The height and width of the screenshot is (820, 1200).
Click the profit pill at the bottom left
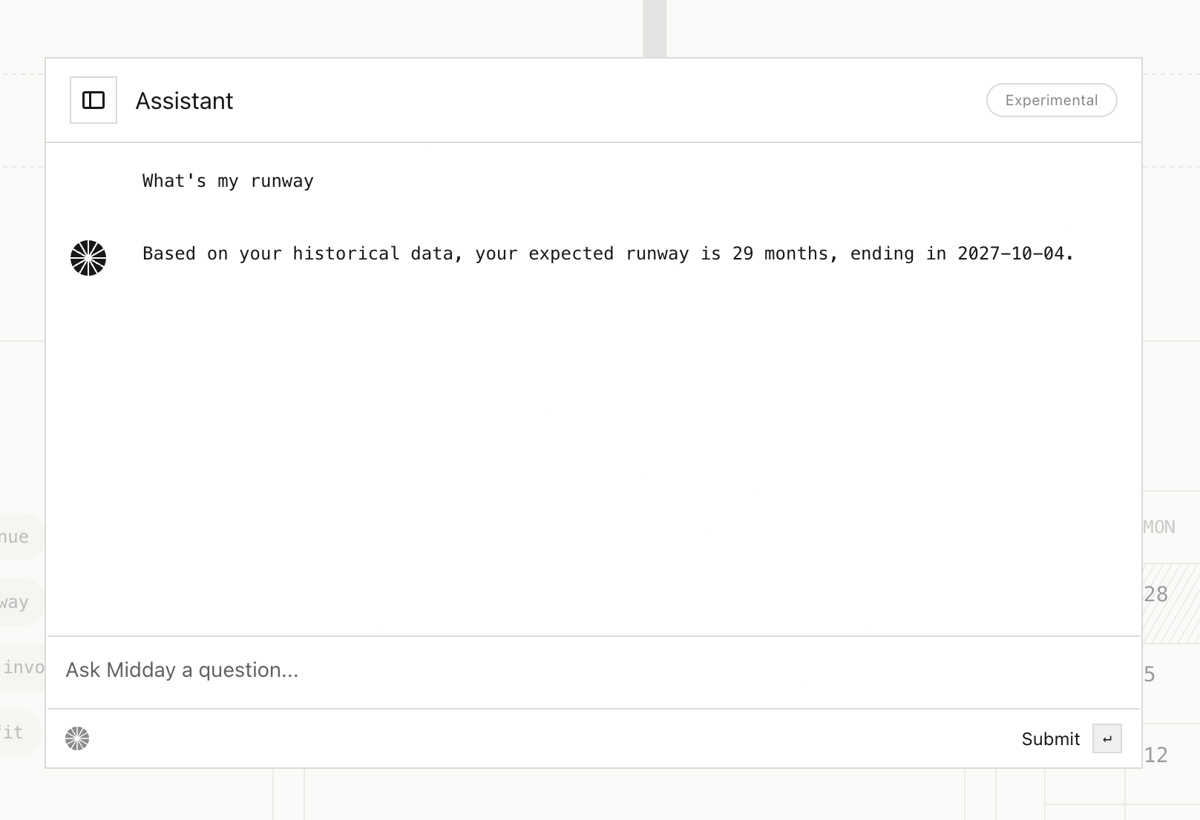tap(14, 732)
